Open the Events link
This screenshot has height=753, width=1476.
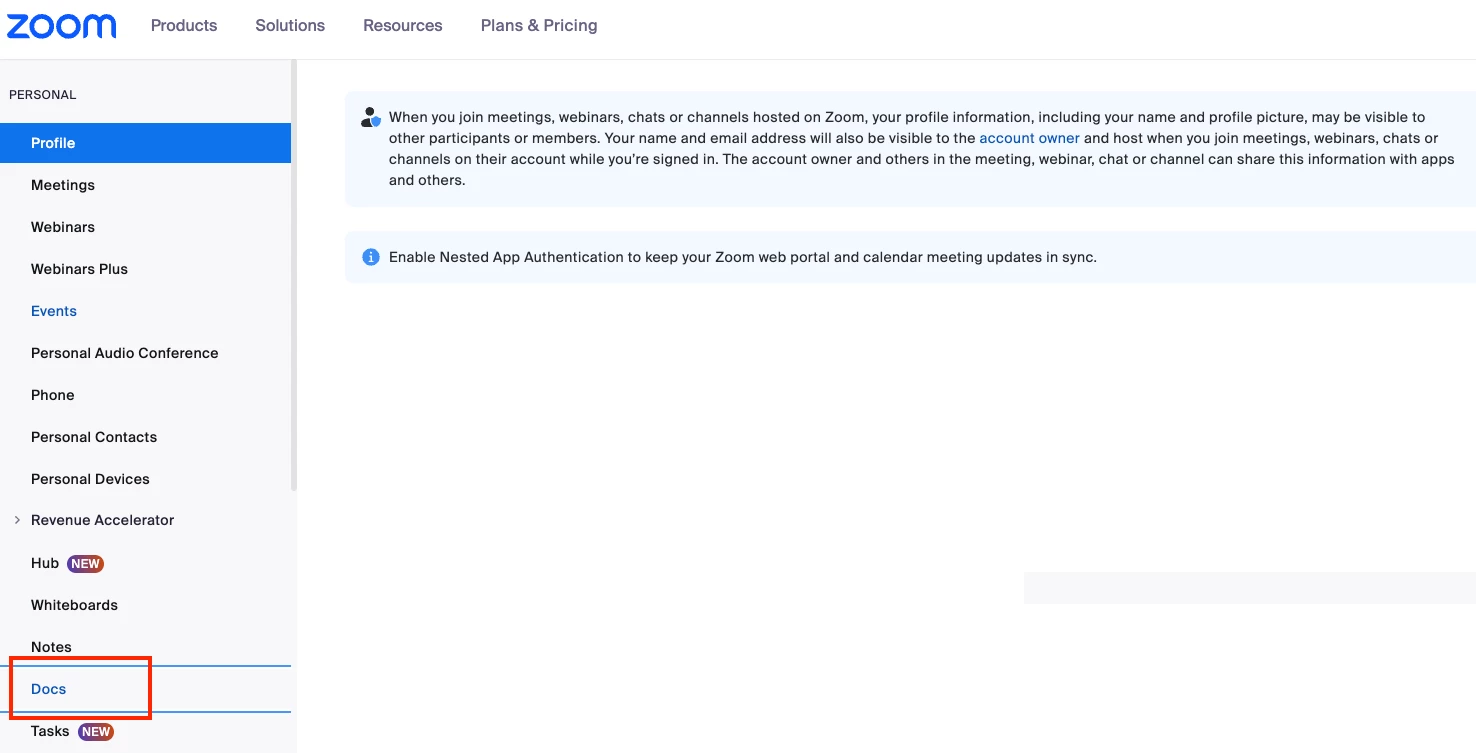pos(54,311)
